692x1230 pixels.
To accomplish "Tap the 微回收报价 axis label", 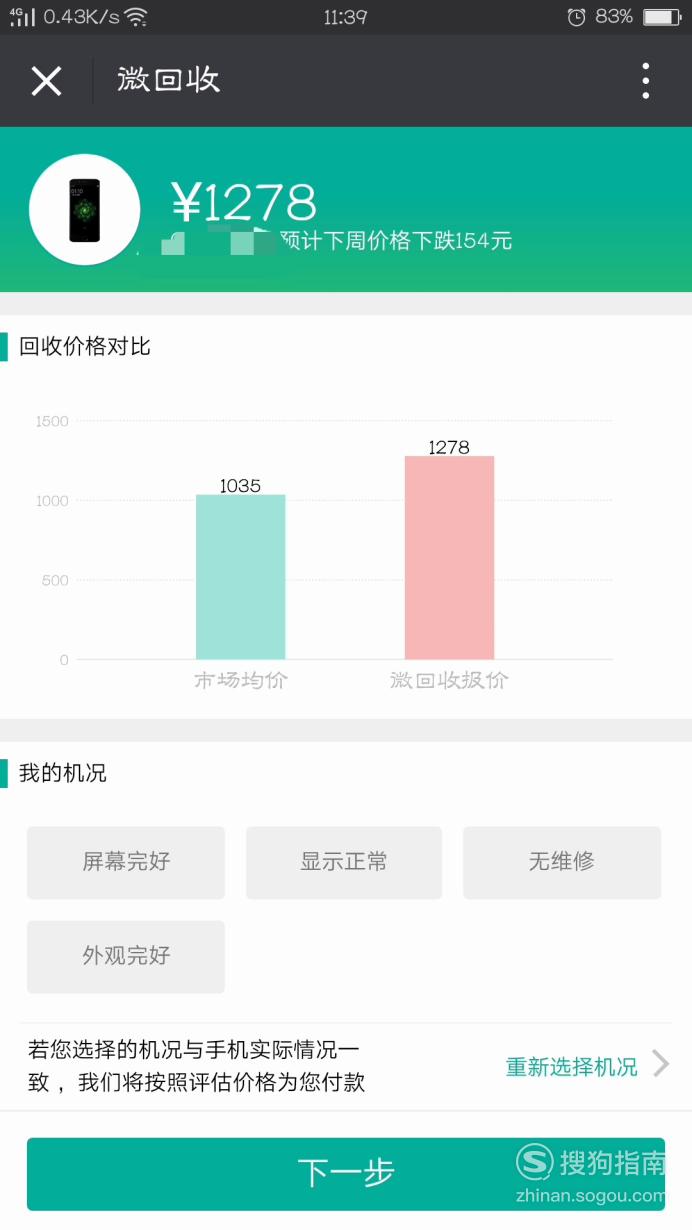I will pyautogui.click(x=449, y=681).
